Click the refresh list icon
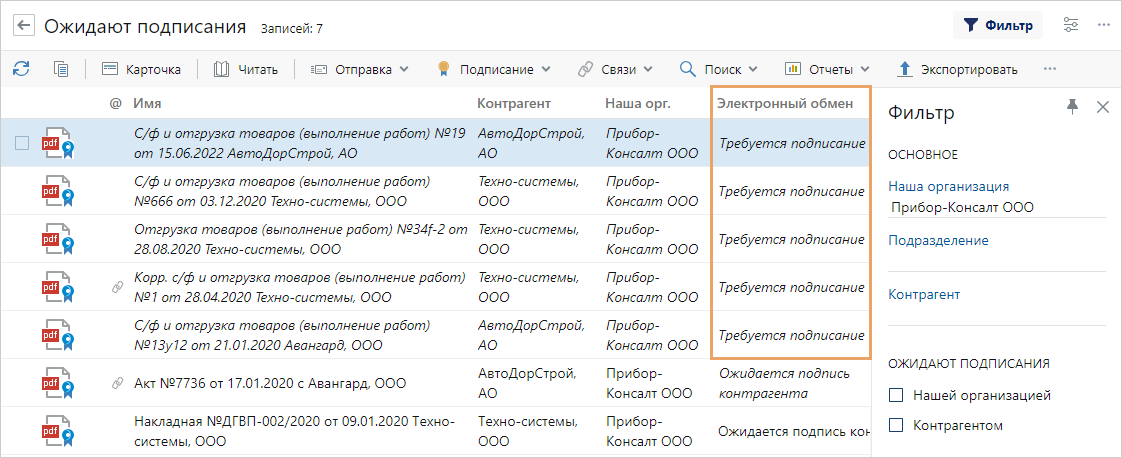1122x458 pixels. (x=21, y=69)
